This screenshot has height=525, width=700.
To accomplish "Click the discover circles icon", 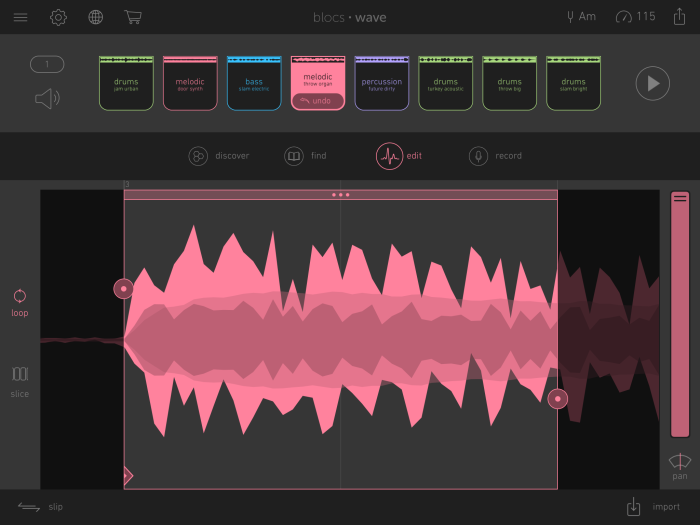I will (x=198, y=156).
